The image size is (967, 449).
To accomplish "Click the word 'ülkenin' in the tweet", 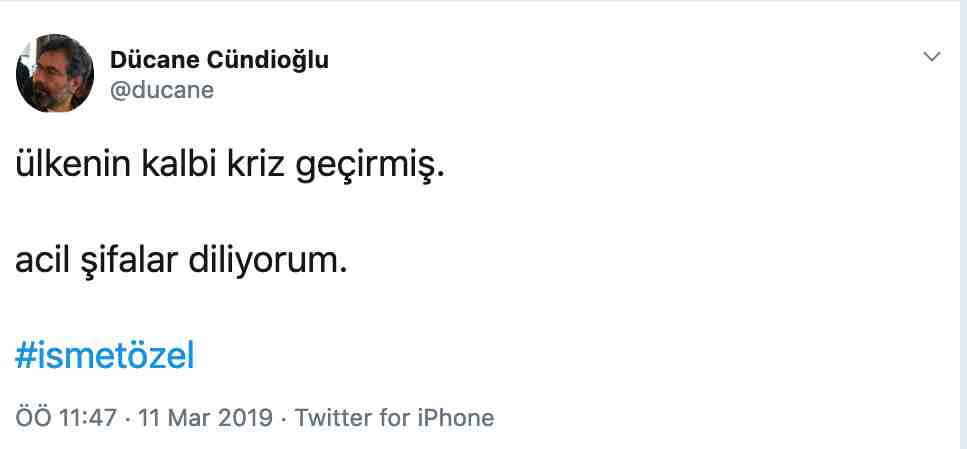I will point(73,167).
